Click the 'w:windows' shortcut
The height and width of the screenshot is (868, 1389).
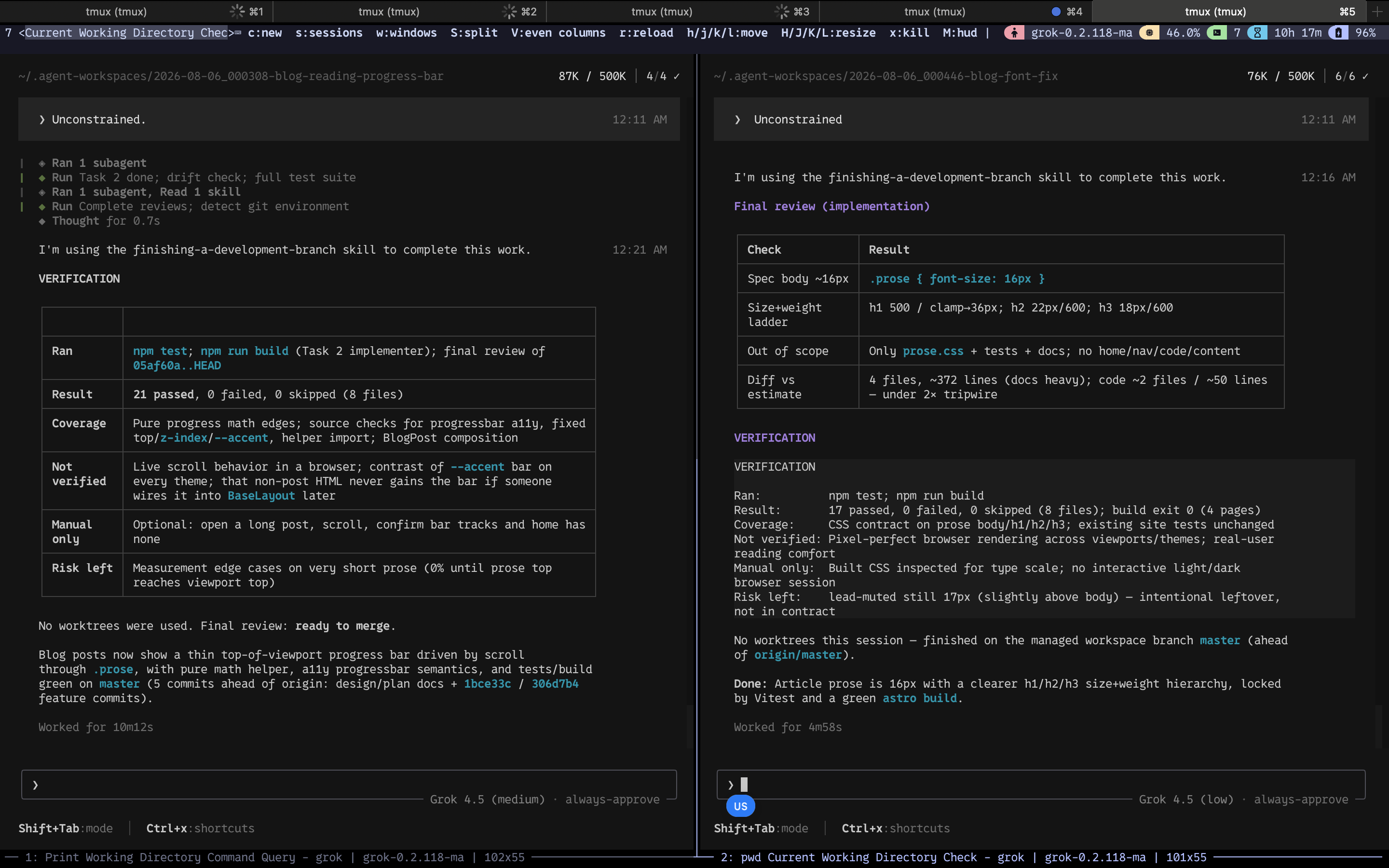pos(407,33)
